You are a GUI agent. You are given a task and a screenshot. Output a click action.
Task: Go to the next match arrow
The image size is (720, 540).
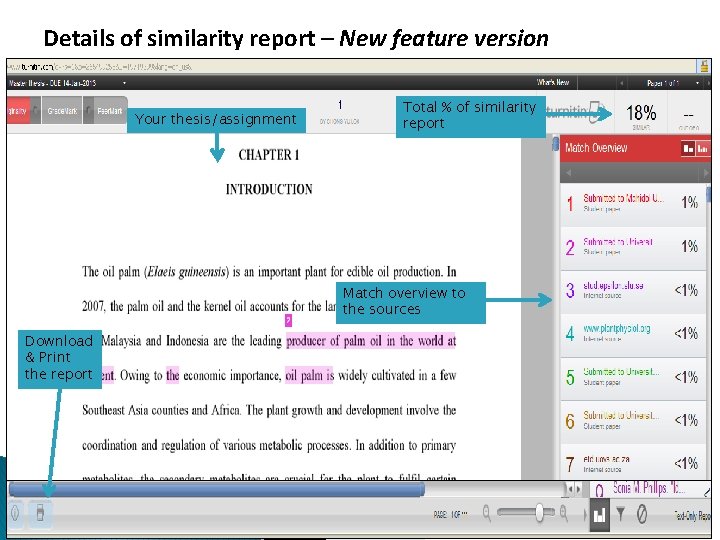coord(706,173)
